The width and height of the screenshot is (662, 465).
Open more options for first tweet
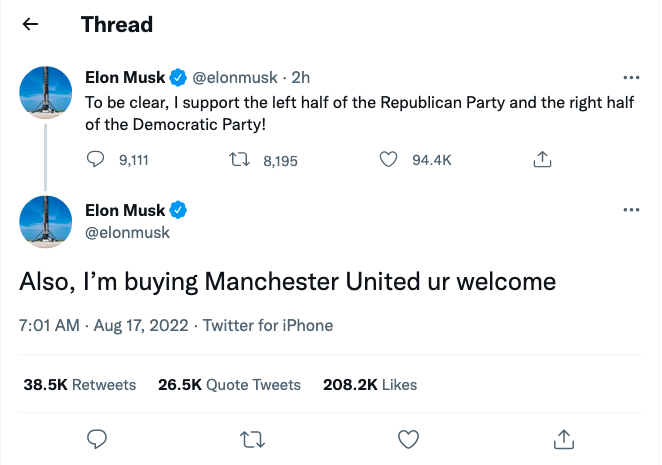[630, 77]
